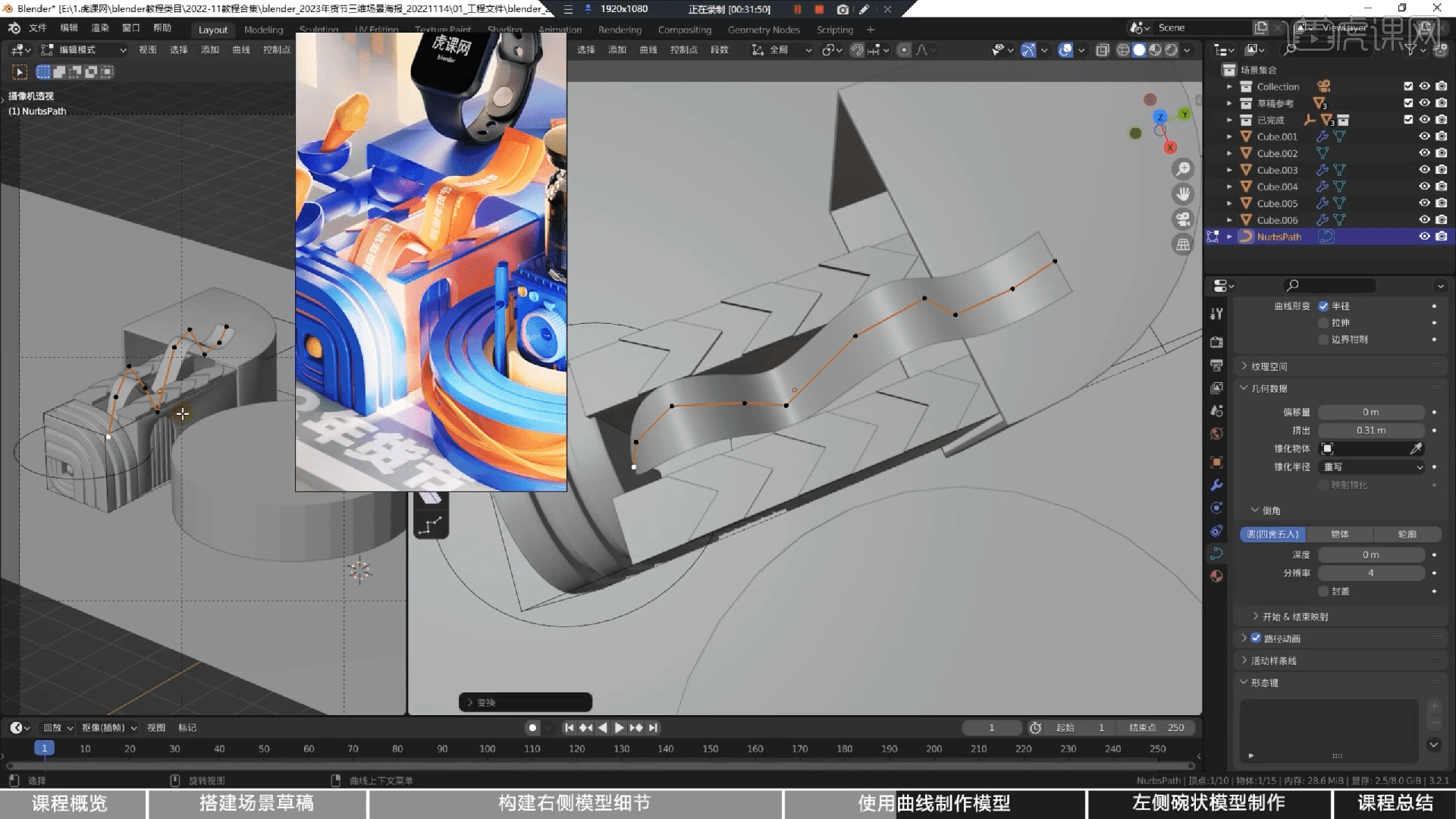Toggle proportional editing icon in header
The height and width of the screenshot is (819, 1456).
click(x=904, y=50)
